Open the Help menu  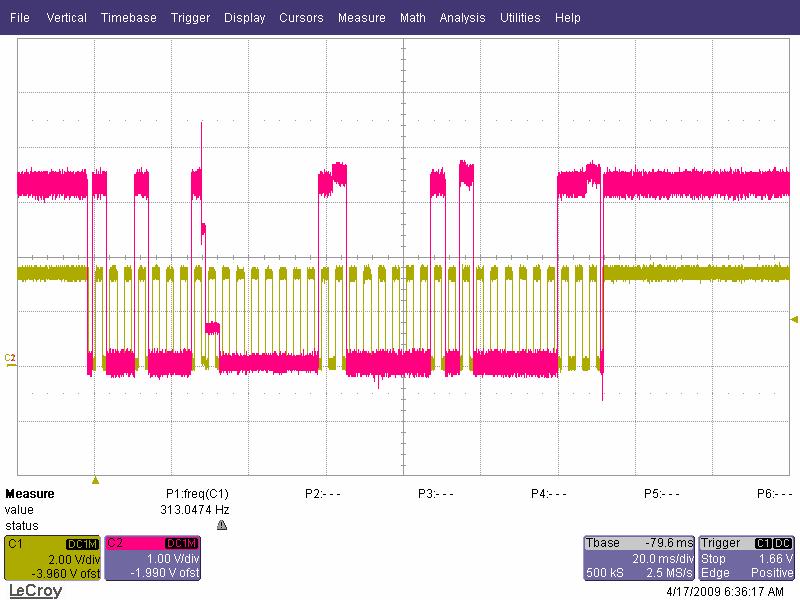click(x=568, y=17)
